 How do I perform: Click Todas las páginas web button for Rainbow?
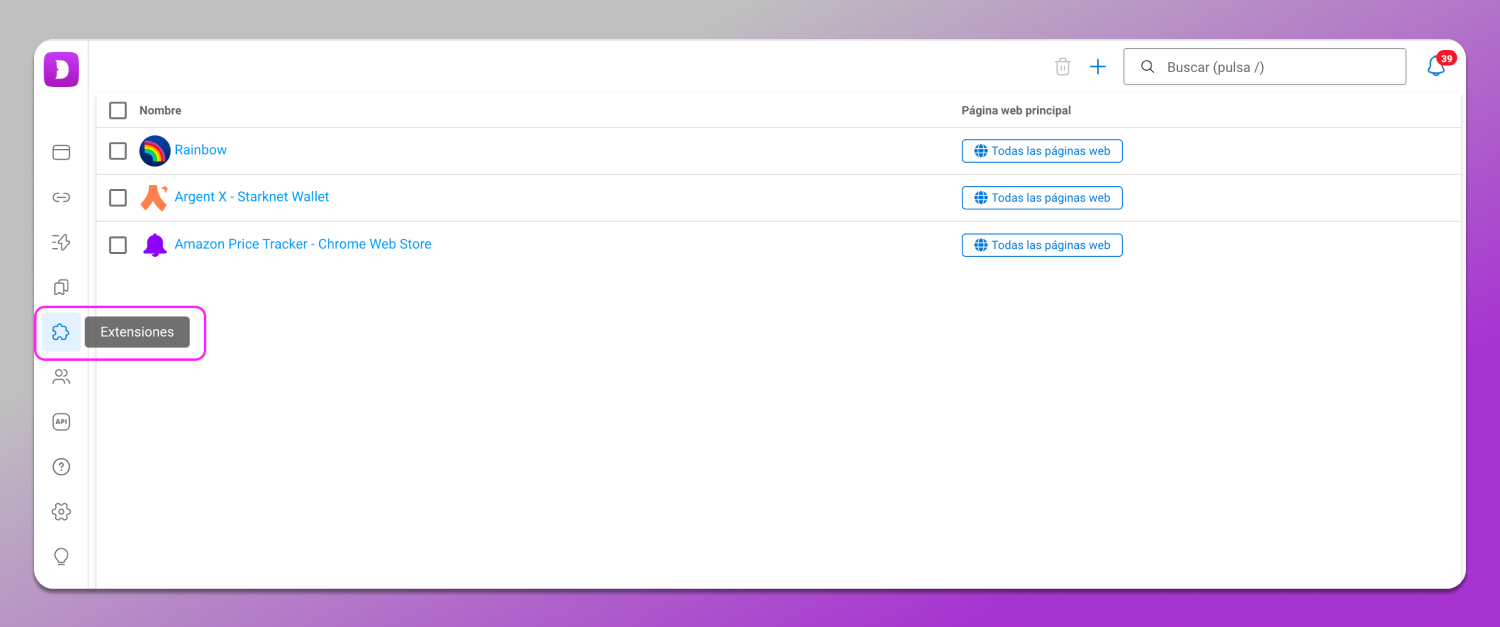(1042, 151)
